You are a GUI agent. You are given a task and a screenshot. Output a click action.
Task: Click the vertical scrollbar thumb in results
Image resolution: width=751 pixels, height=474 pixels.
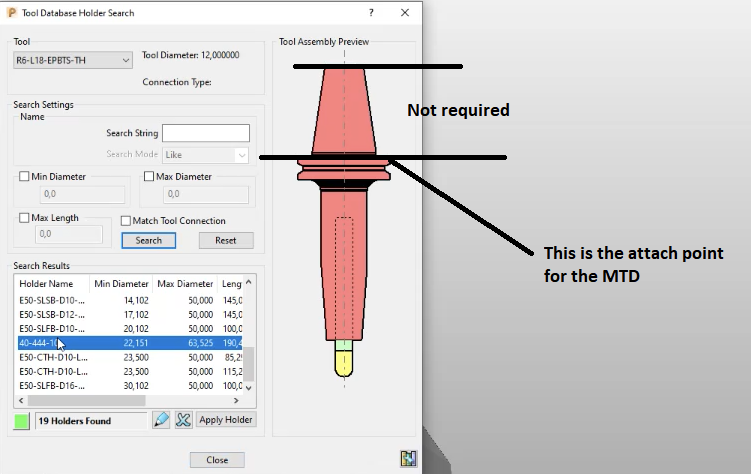pos(249,364)
